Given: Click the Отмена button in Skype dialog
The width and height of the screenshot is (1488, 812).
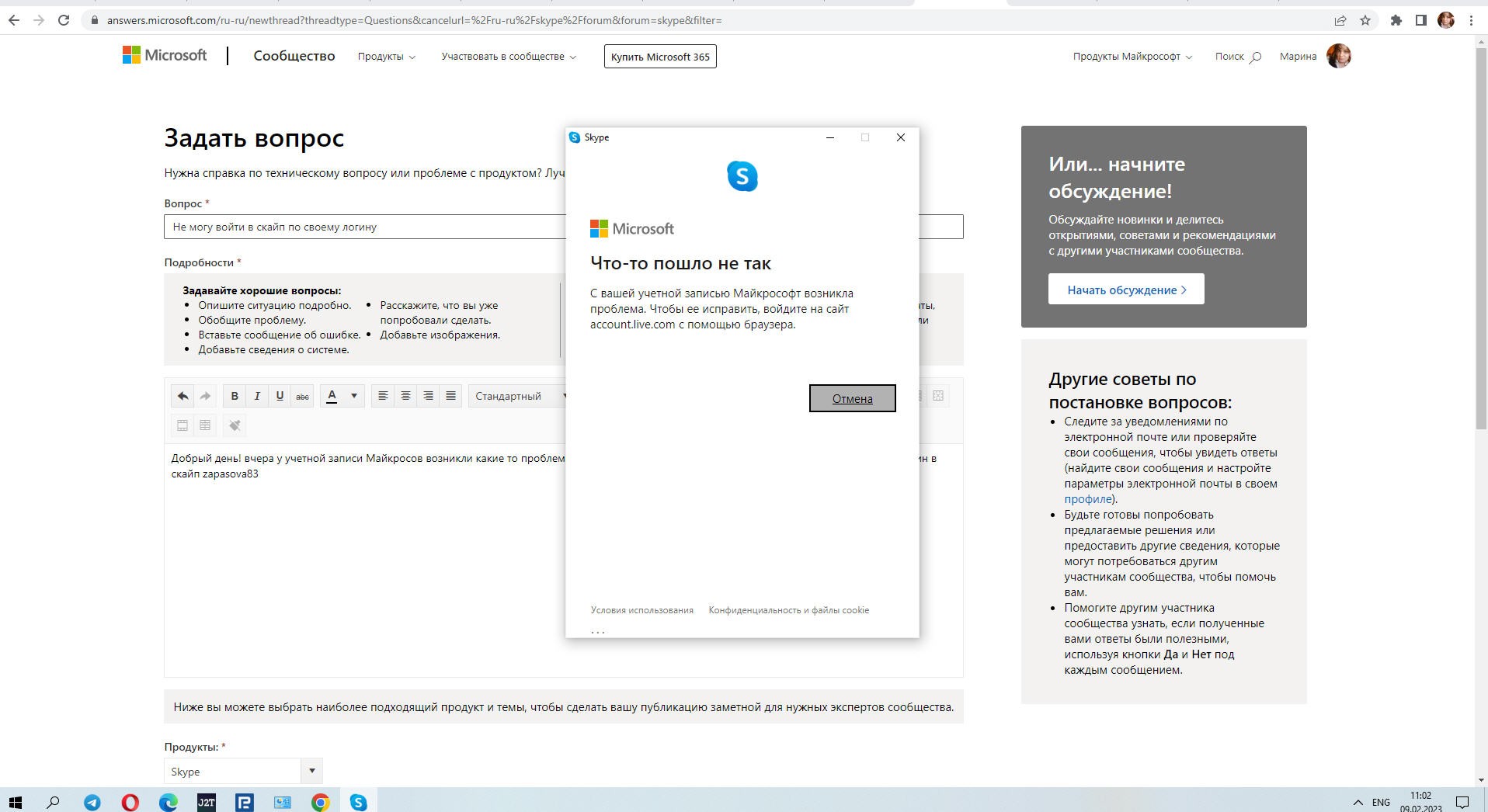Looking at the screenshot, I should 852,398.
